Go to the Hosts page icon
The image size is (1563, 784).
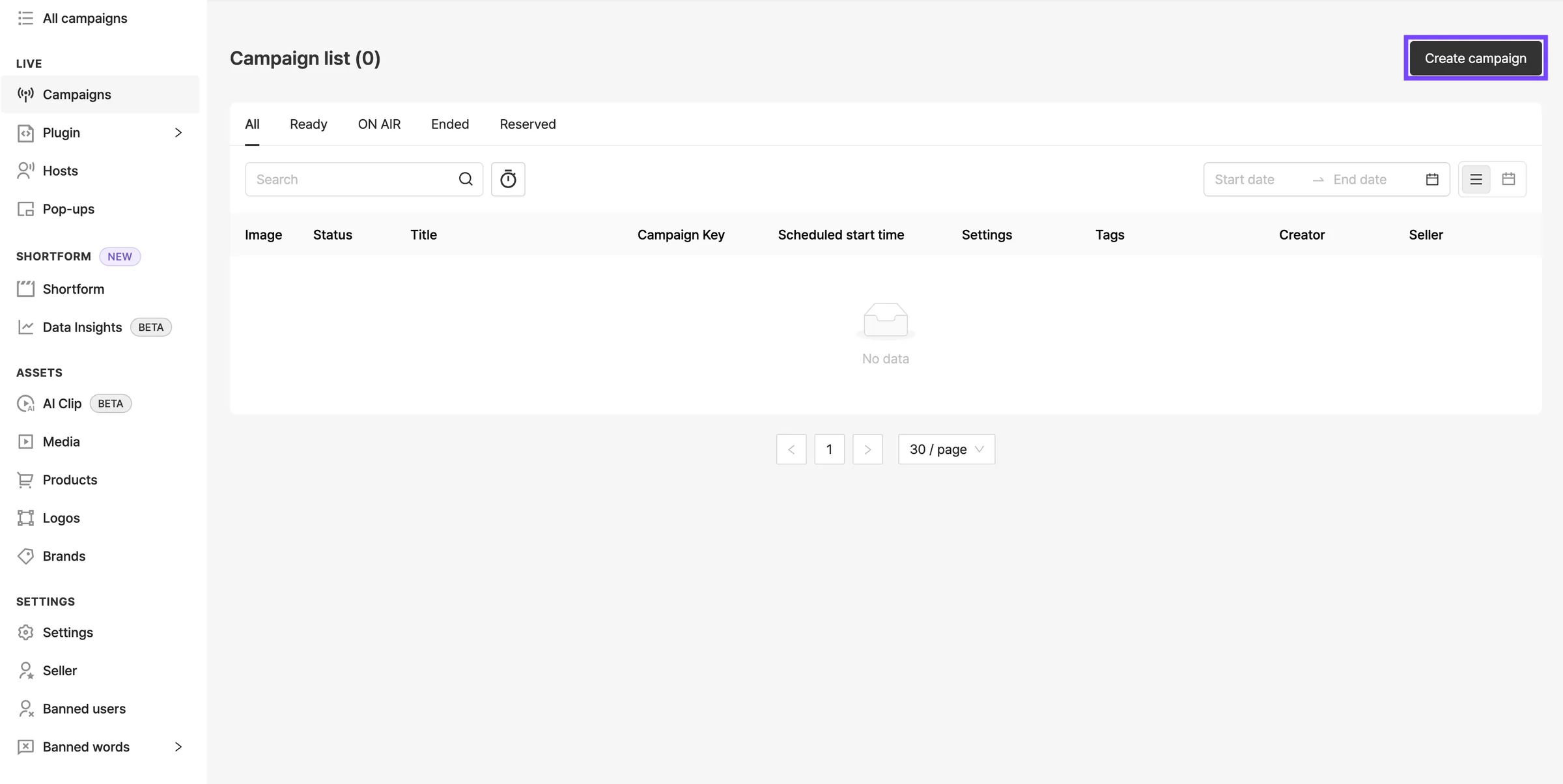click(x=25, y=171)
